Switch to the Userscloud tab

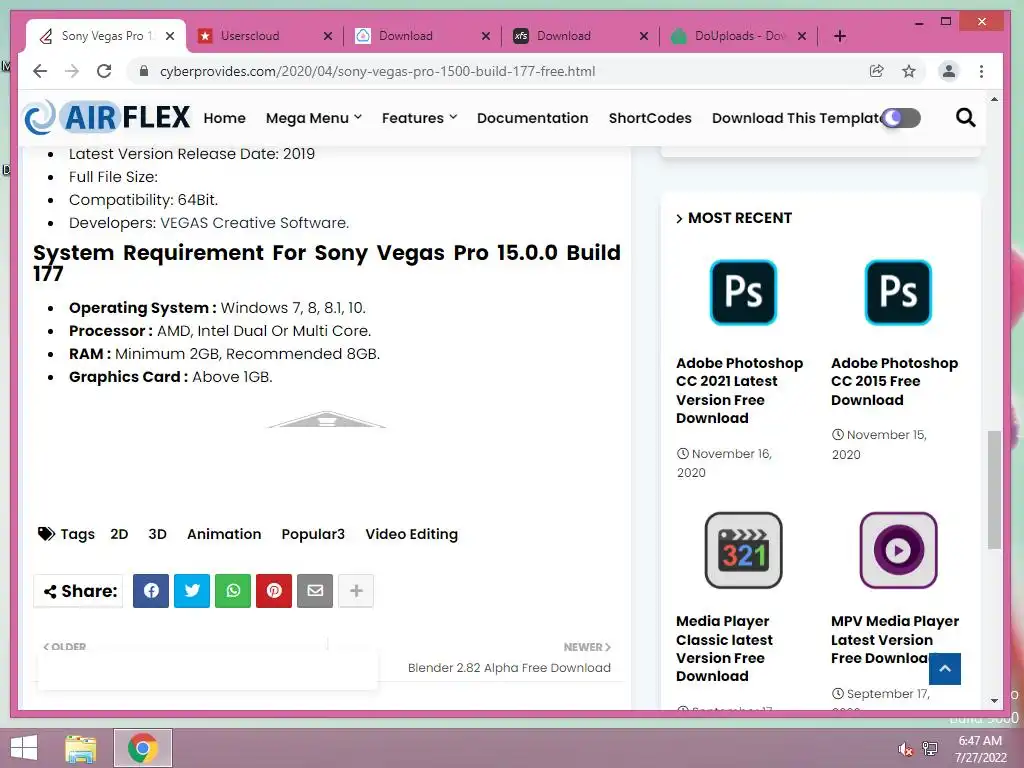249,36
